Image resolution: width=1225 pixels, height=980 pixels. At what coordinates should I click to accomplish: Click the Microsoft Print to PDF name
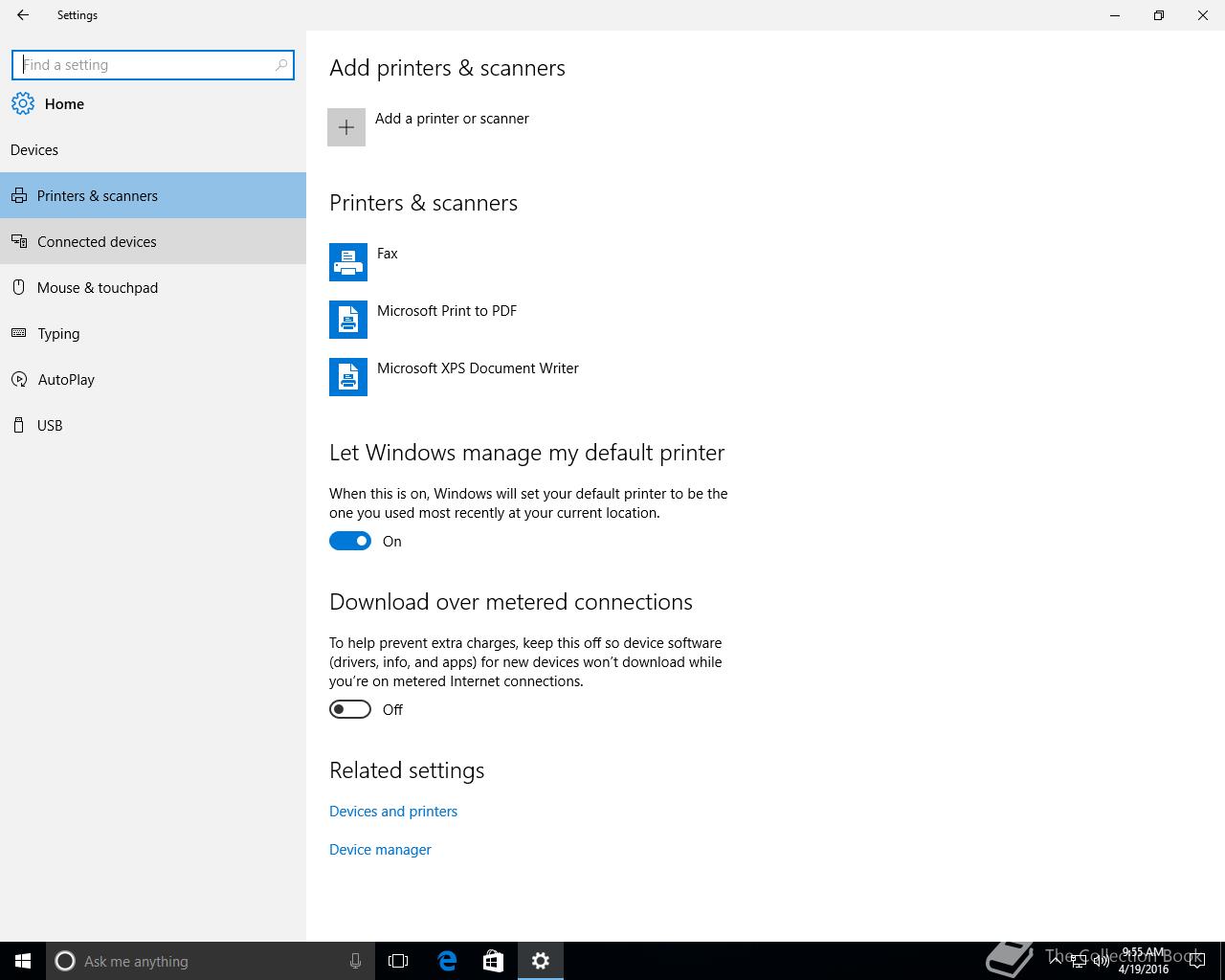tap(447, 311)
